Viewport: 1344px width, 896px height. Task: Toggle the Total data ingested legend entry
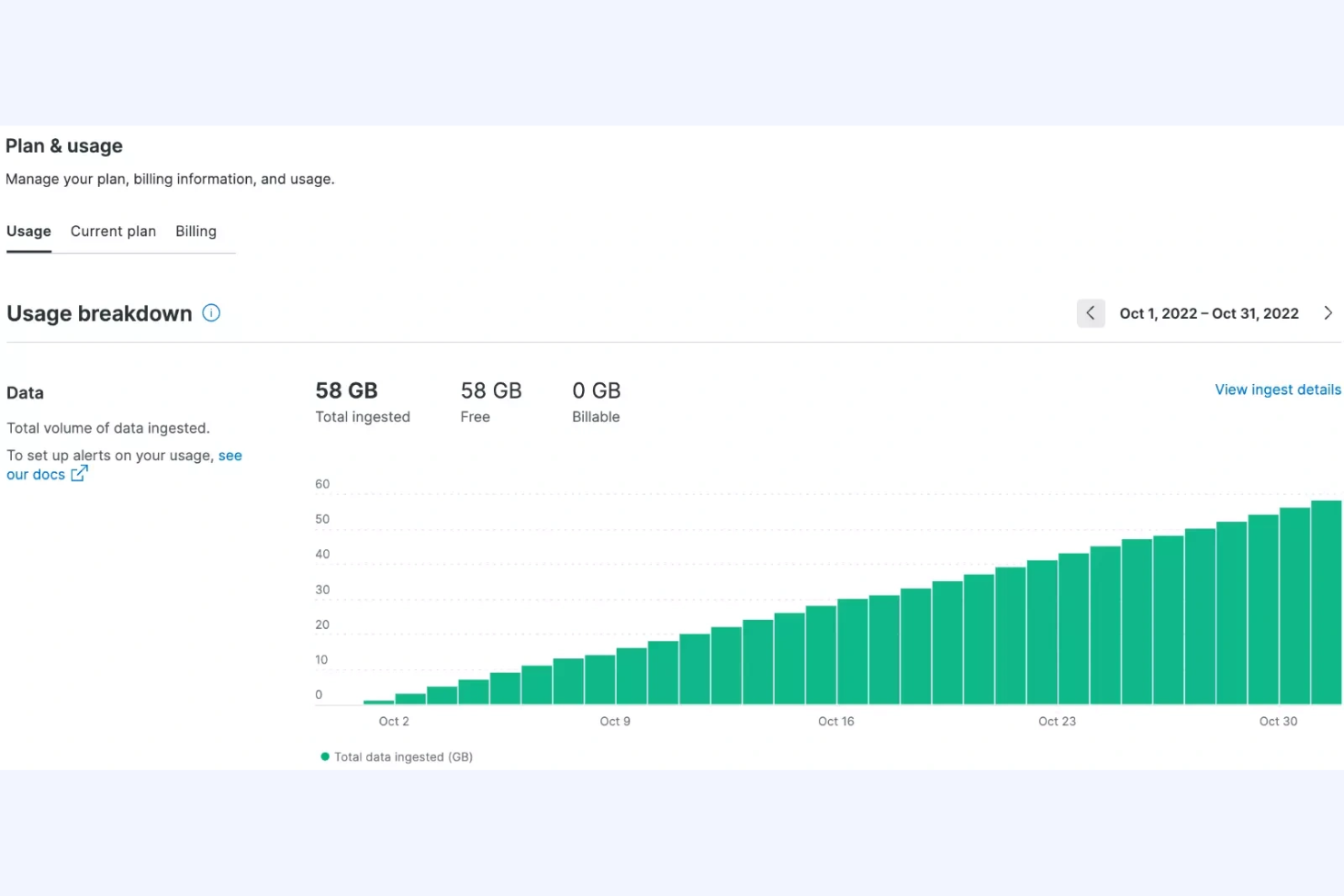tap(402, 755)
